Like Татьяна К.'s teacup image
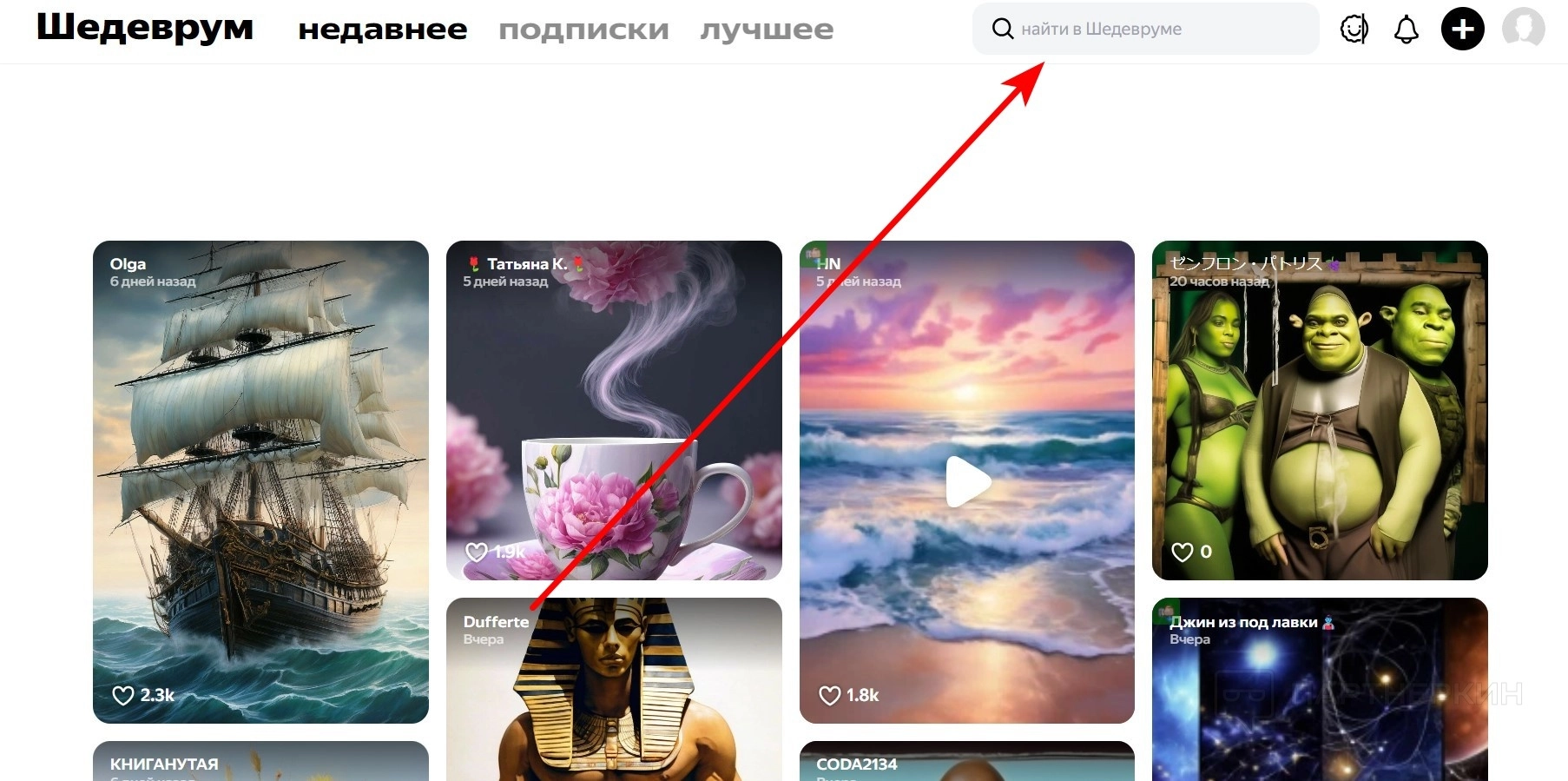The height and width of the screenshot is (781, 1568). (x=477, y=552)
